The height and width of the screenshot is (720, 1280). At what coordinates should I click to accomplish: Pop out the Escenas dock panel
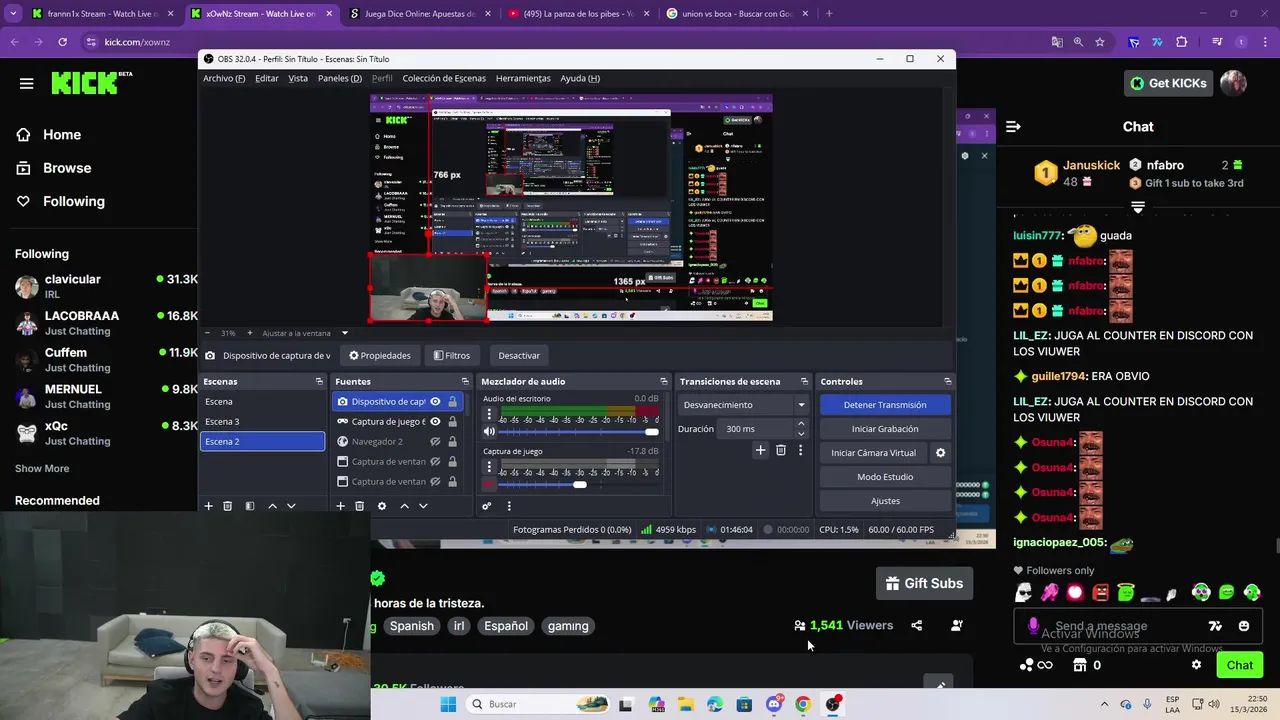(319, 381)
